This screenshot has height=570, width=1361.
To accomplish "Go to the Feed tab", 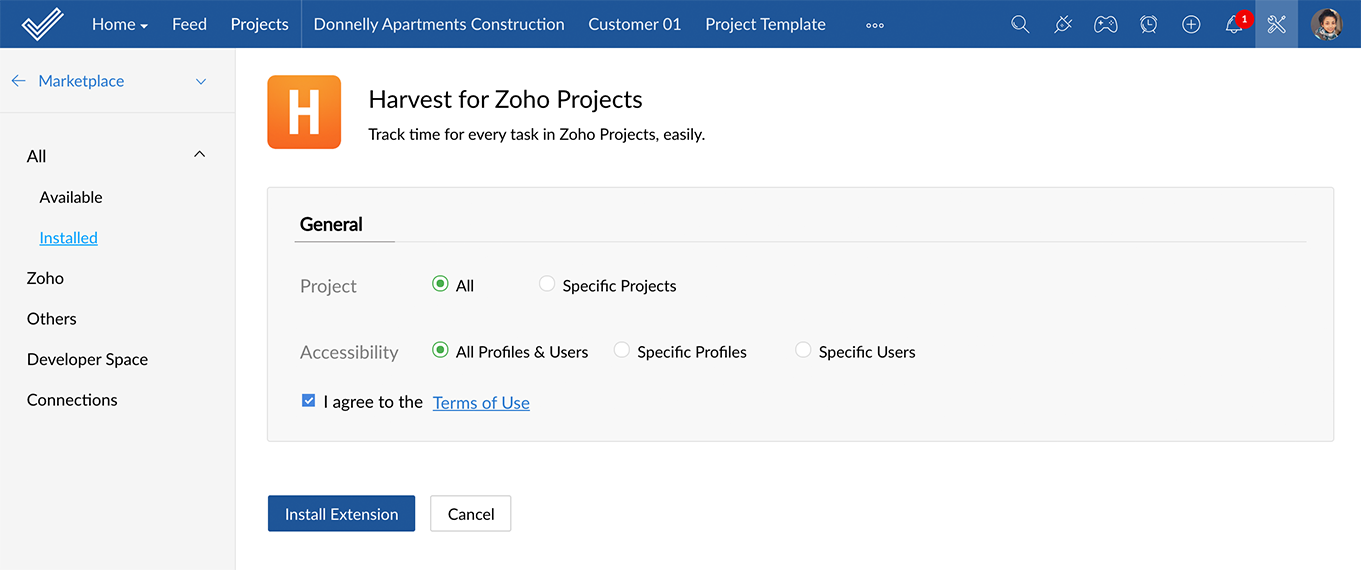I will (189, 24).
